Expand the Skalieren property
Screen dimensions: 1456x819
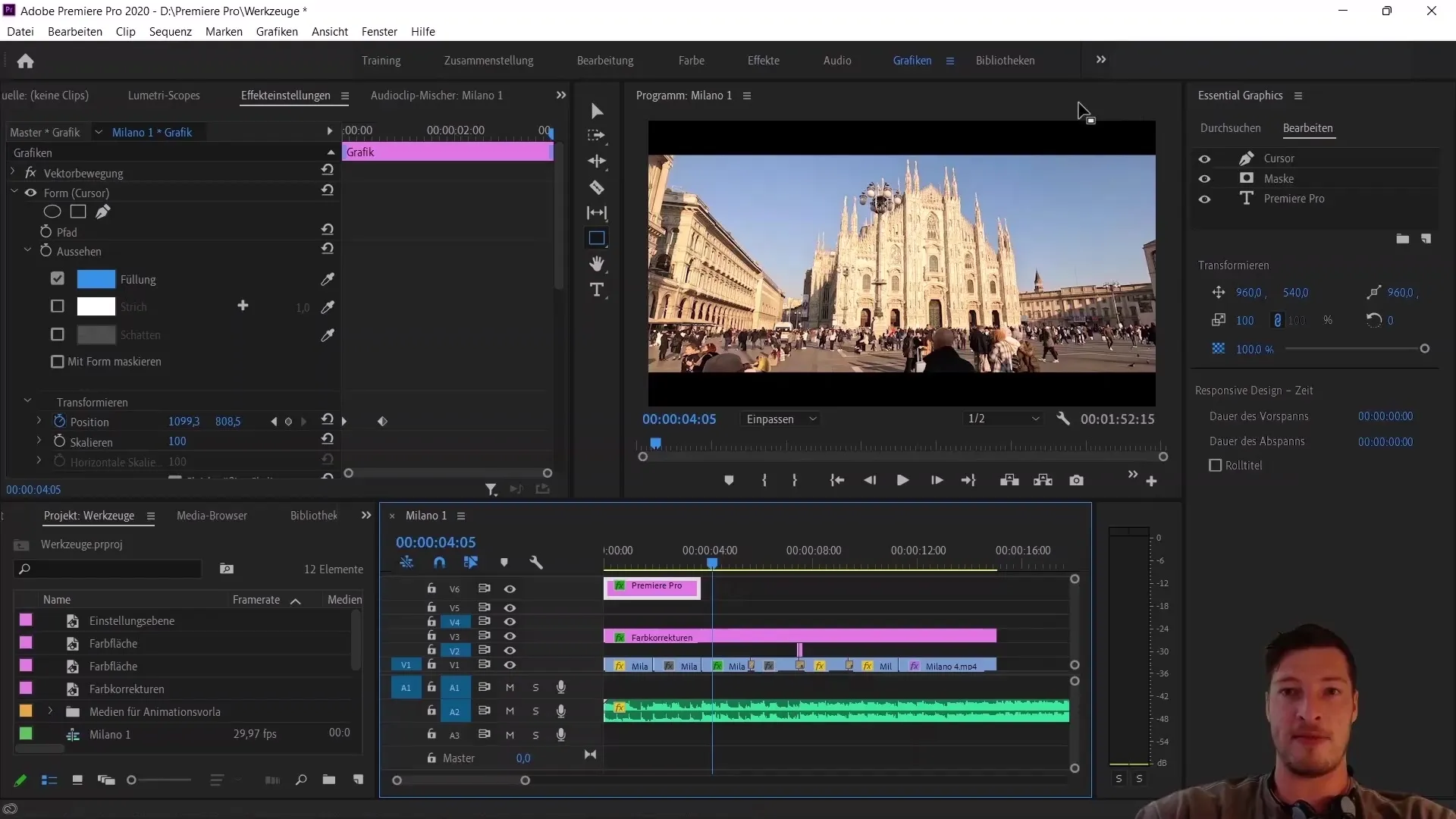point(39,440)
